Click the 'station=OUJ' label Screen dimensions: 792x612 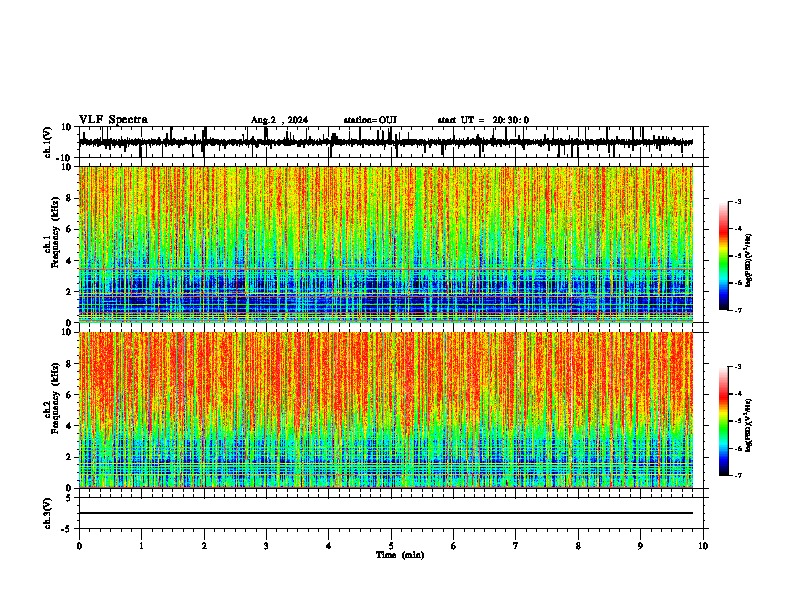pos(370,120)
